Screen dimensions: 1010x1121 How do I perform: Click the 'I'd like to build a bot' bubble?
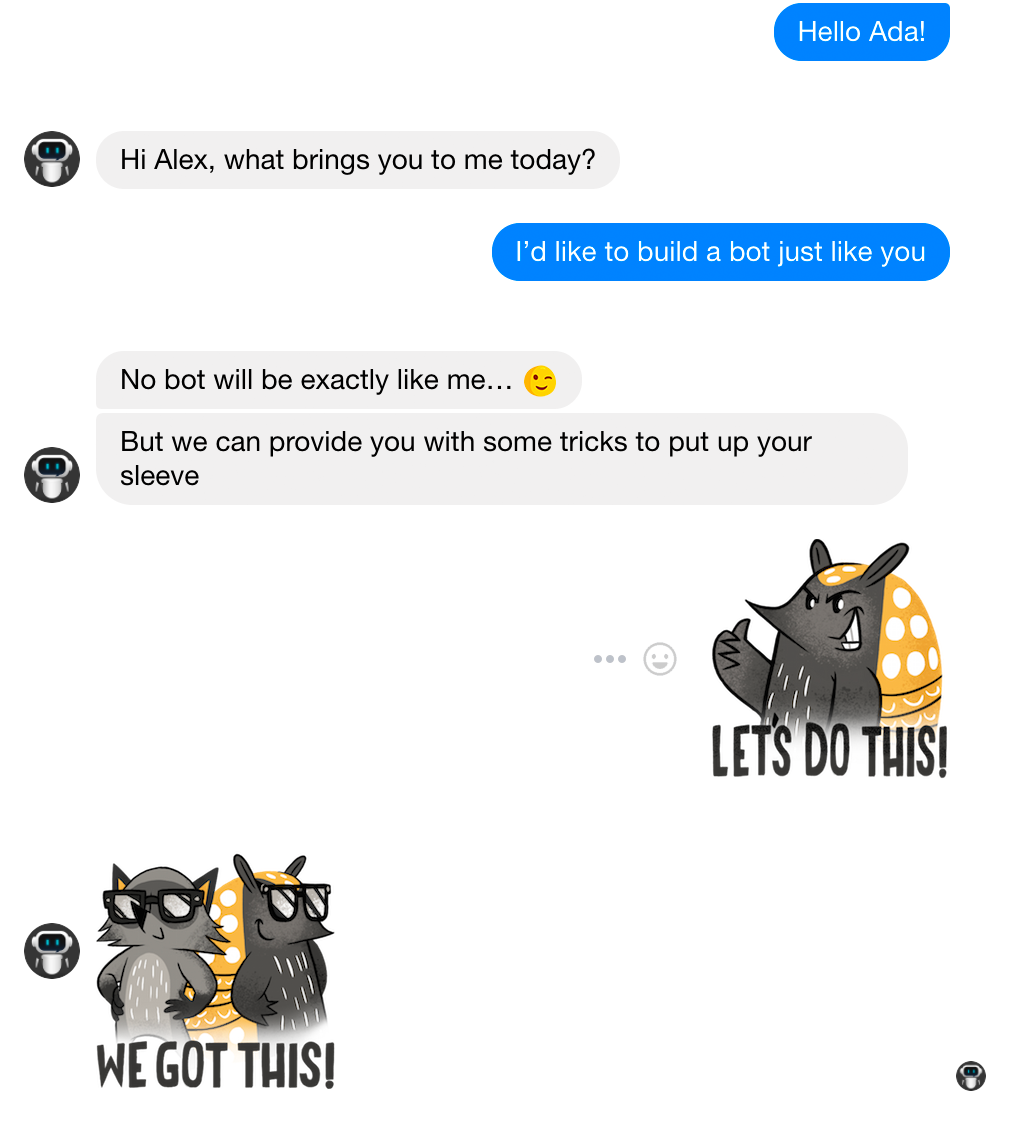point(721,252)
